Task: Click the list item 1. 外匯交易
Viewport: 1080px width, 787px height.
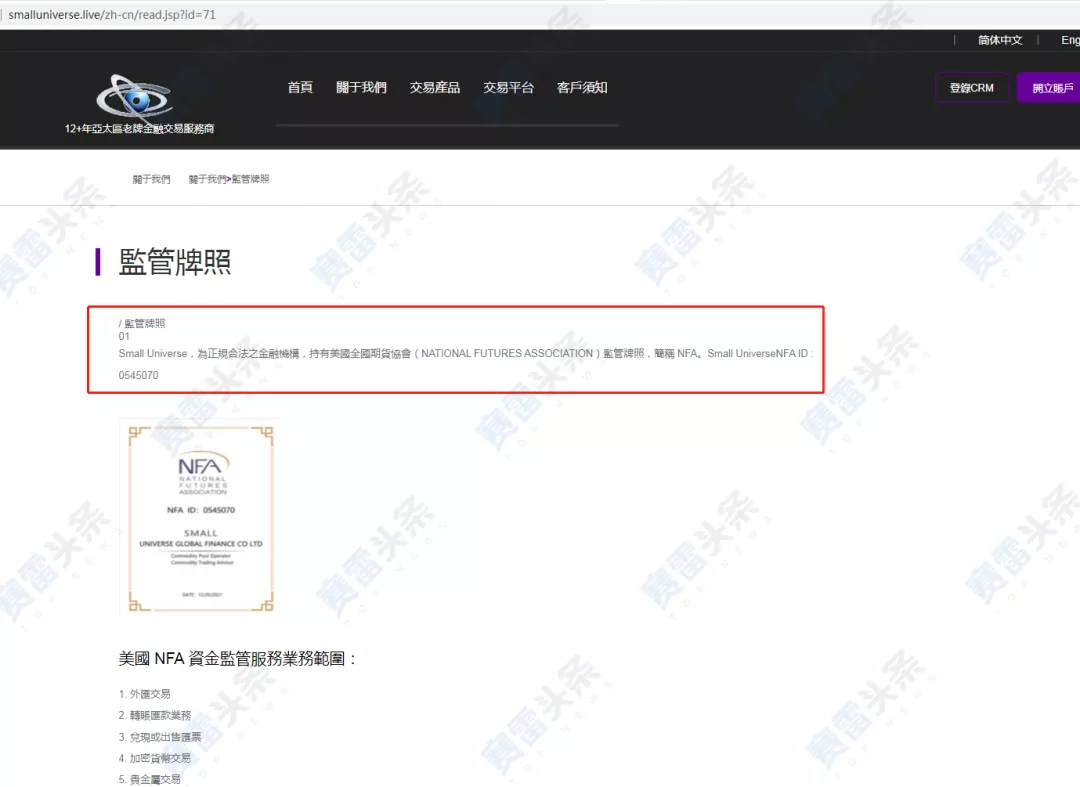Action: [144, 694]
